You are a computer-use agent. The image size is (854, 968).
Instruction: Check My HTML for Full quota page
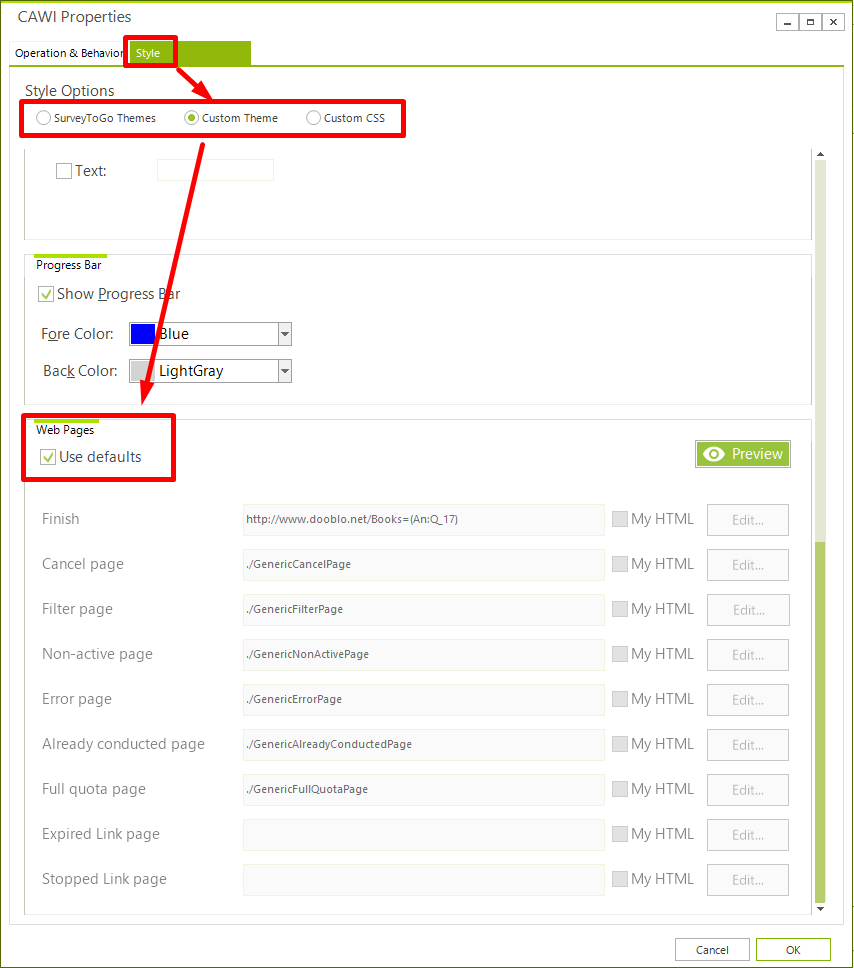click(x=620, y=789)
